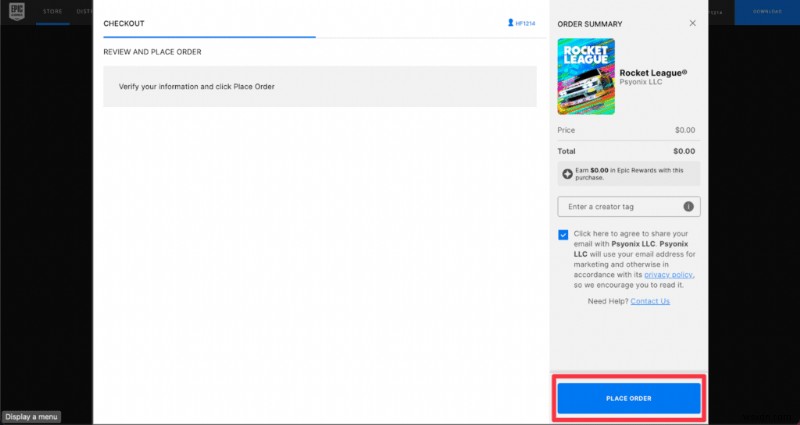Click the Download button in header

pyautogui.click(x=767, y=12)
